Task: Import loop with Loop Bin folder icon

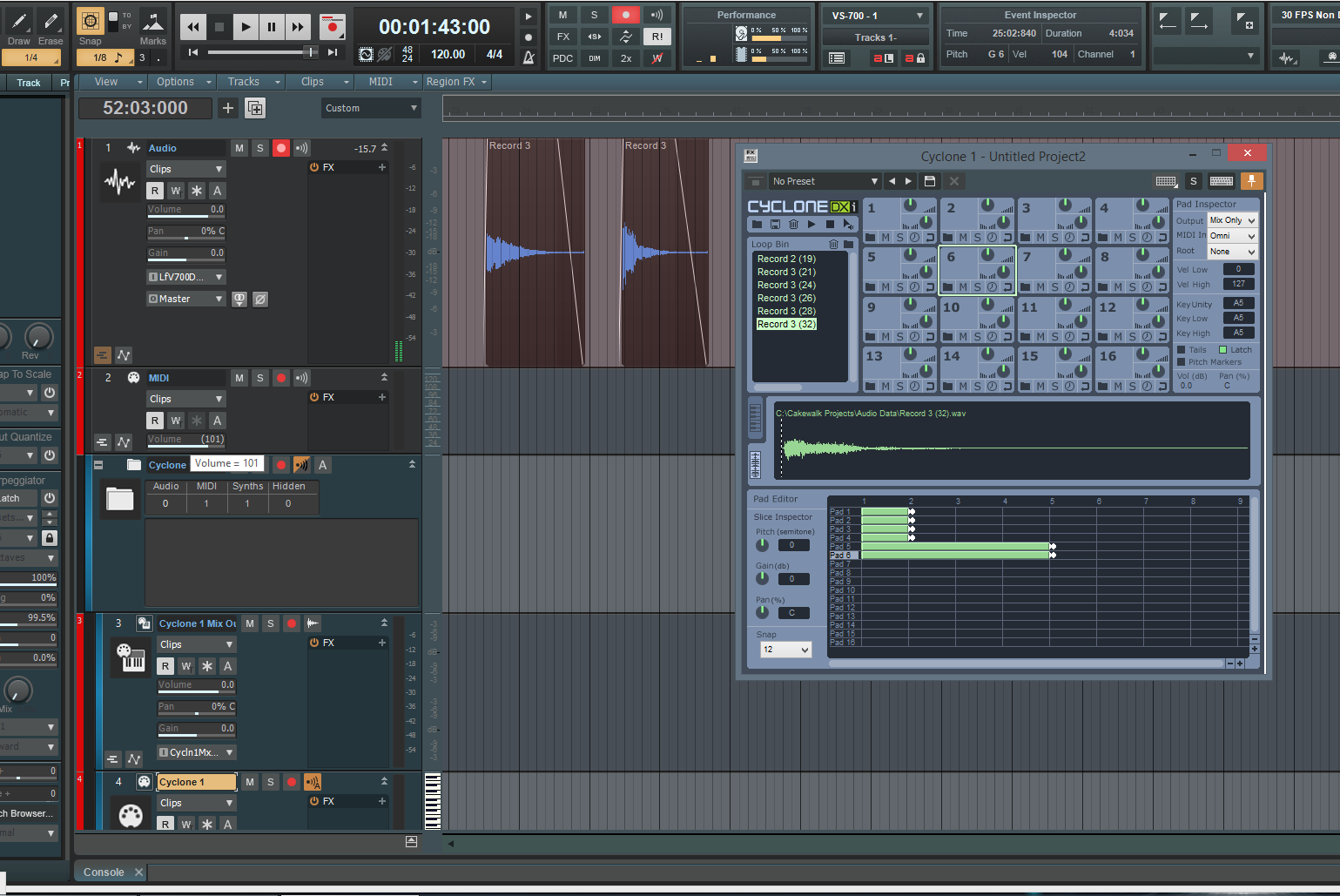Action: (848, 245)
